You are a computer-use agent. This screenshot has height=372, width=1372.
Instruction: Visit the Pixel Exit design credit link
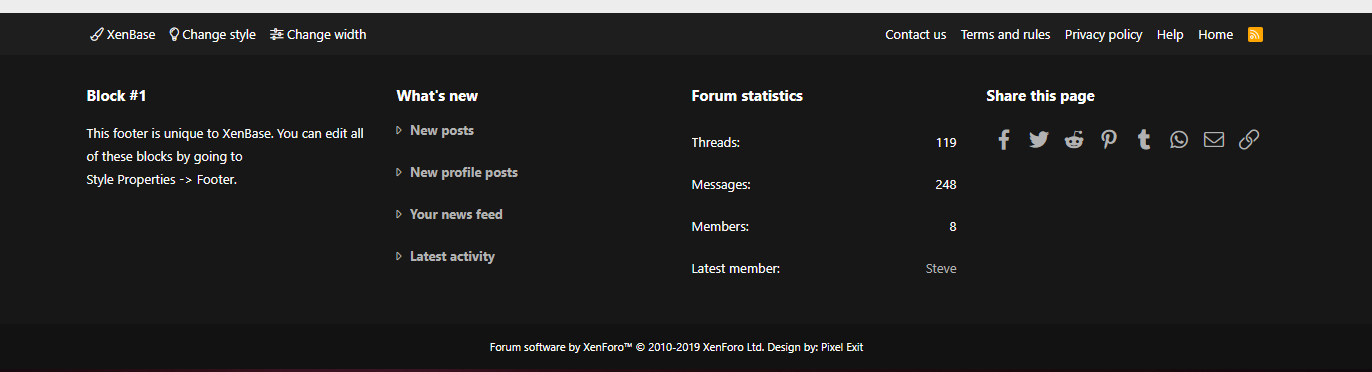(842, 347)
